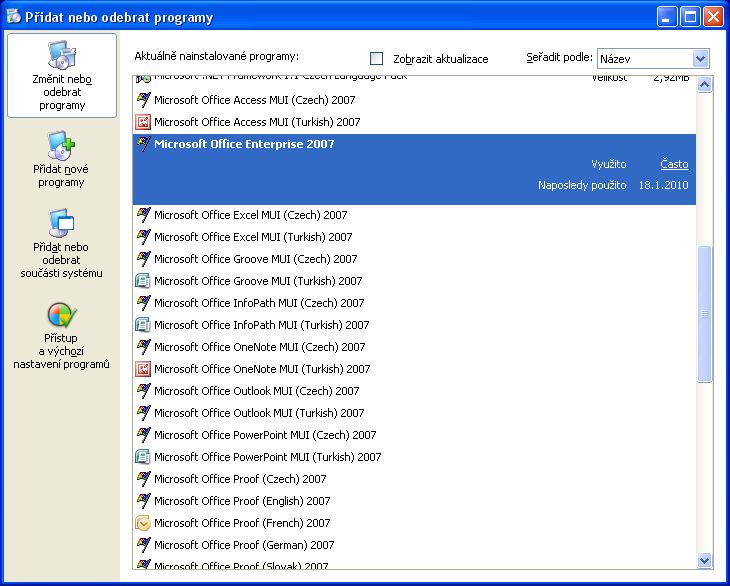730x586 pixels.
Task: Click the program list scroll up arrow
Action: click(704, 85)
